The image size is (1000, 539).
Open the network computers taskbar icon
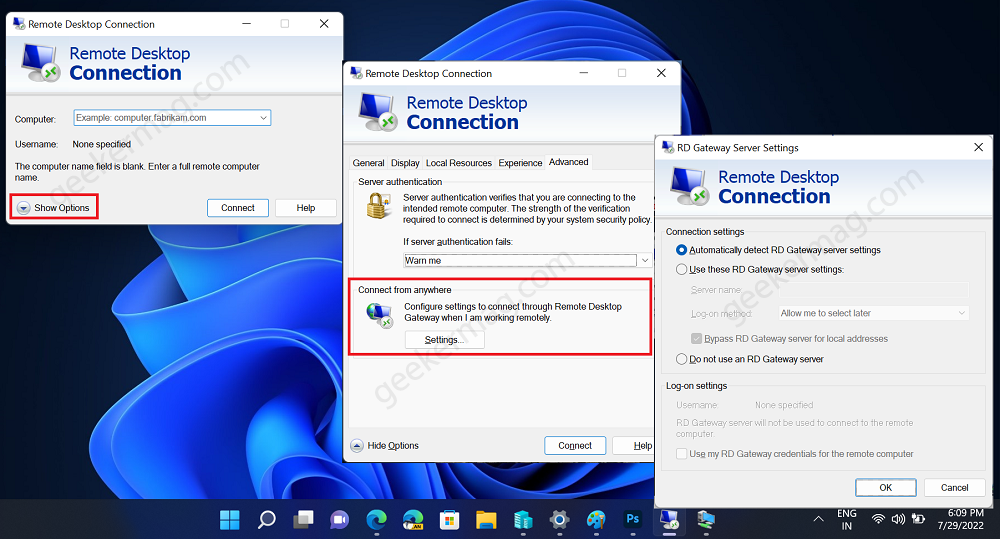point(705,520)
